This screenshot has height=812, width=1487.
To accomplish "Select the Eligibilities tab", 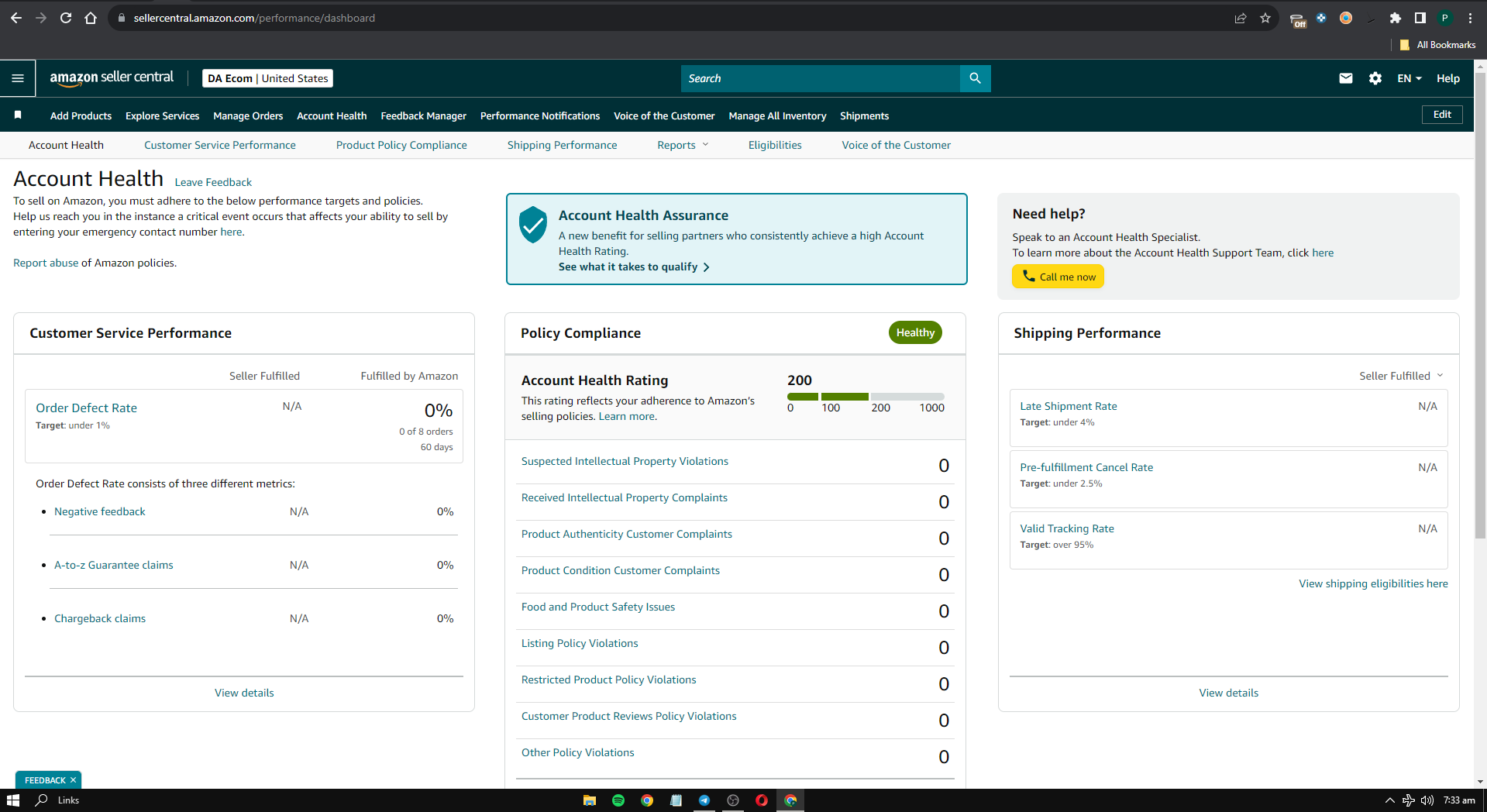I will click(x=775, y=145).
